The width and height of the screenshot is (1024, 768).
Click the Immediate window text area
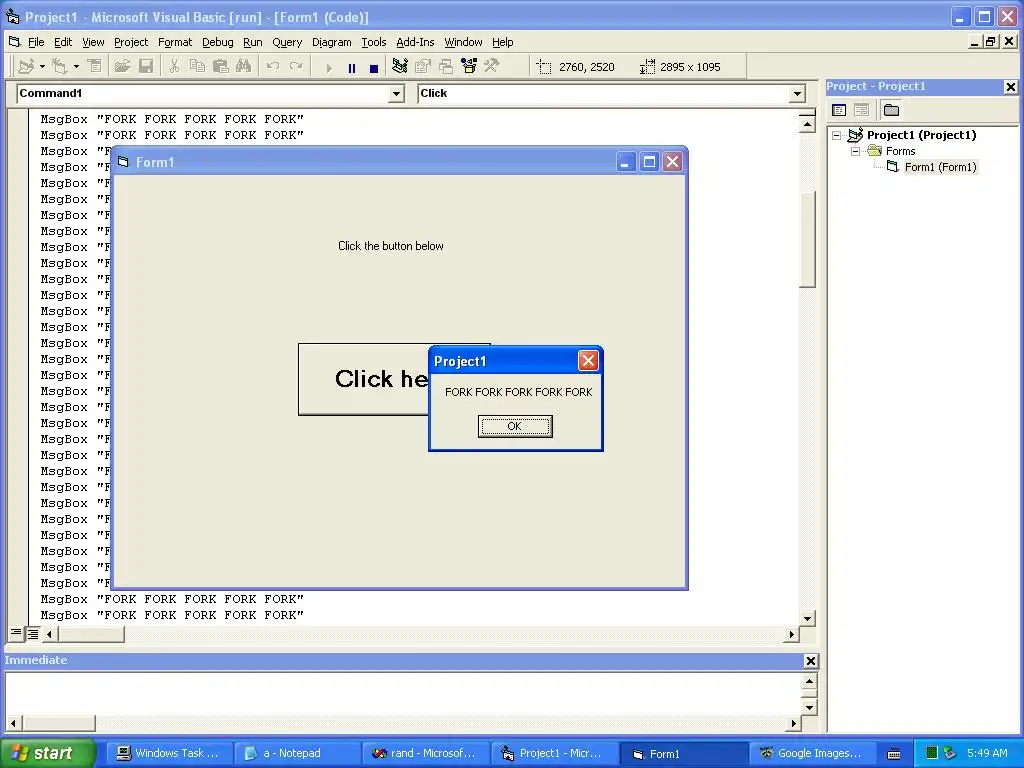coord(403,694)
